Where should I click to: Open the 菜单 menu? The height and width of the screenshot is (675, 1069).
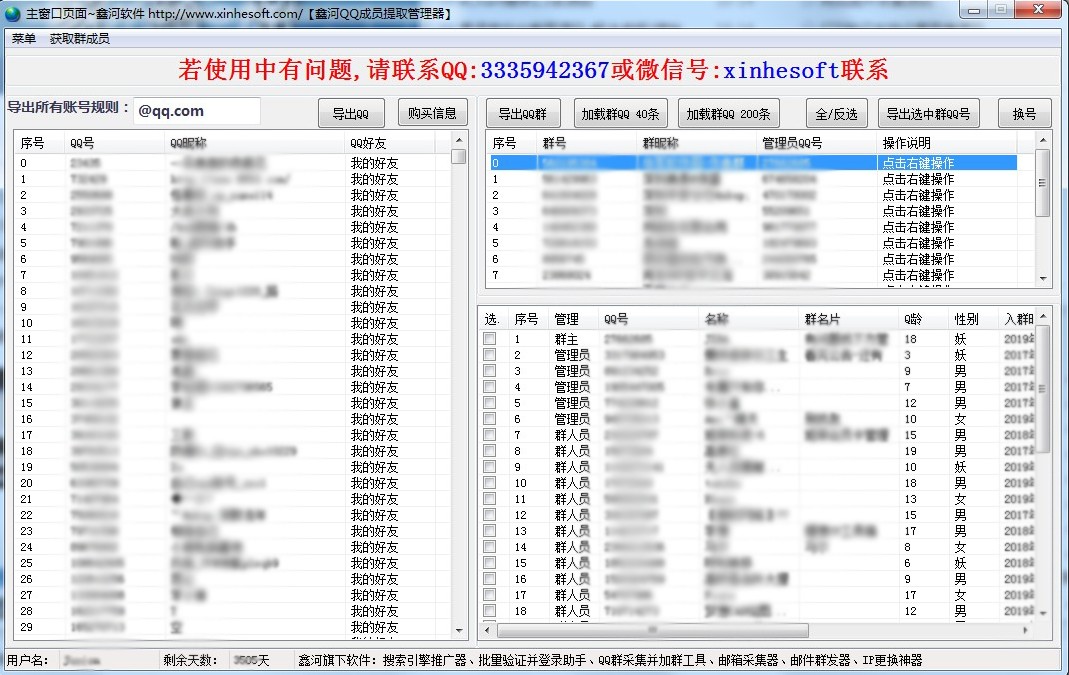click(x=24, y=39)
